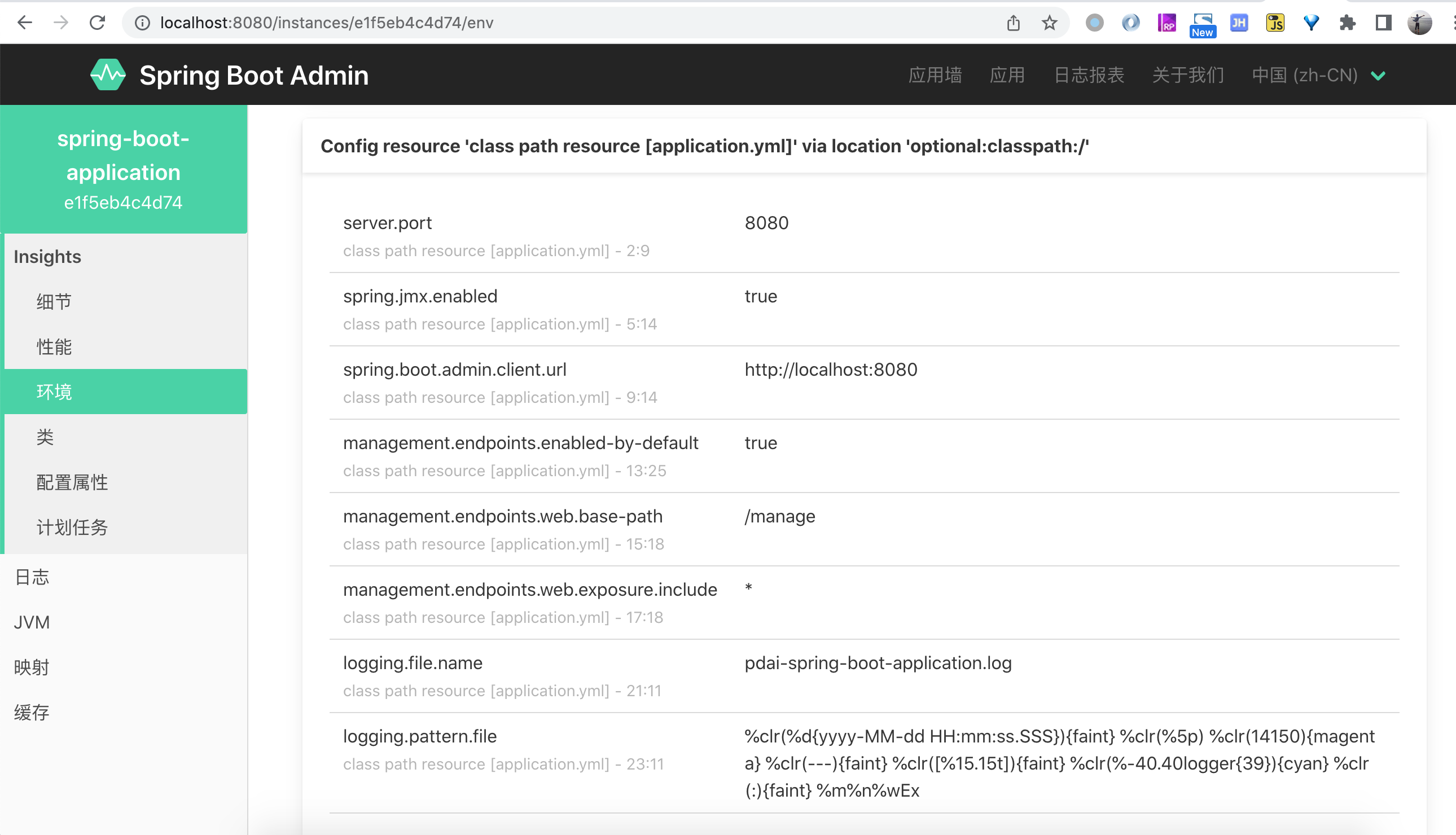1456x835 pixels.
Task: Expand the 中国 (zh-CN) language dropdown
Action: click(x=1319, y=75)
